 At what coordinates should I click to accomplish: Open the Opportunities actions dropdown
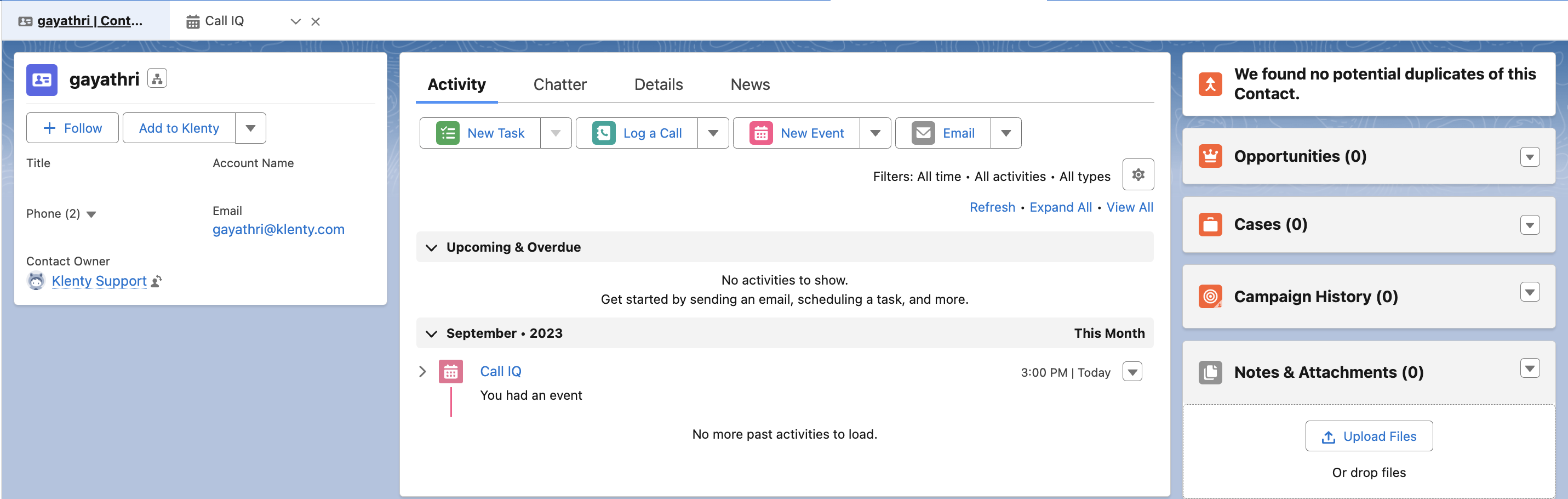click(x=1530, y=157)
